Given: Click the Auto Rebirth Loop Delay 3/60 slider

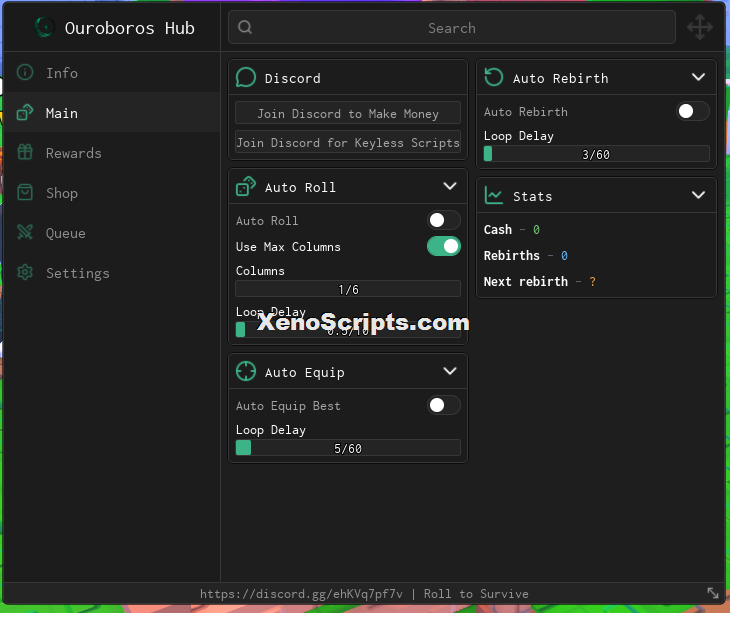Looking at the screenshot, I should point(596,154).
